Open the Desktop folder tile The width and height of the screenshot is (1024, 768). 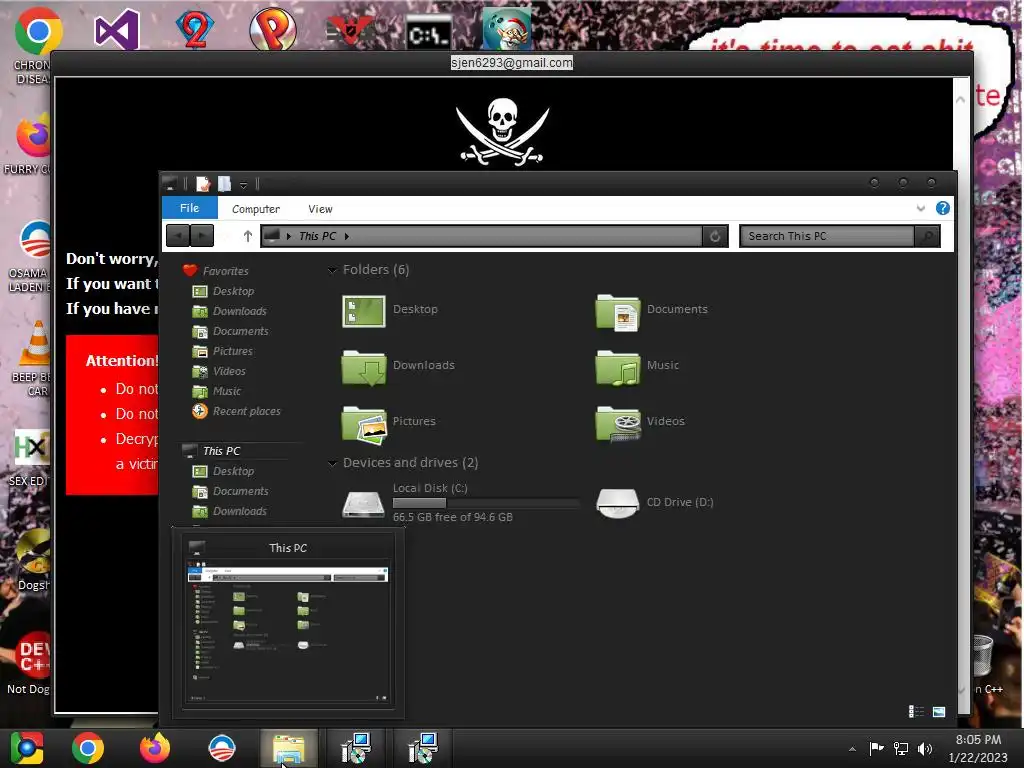(x=390, y=310)
